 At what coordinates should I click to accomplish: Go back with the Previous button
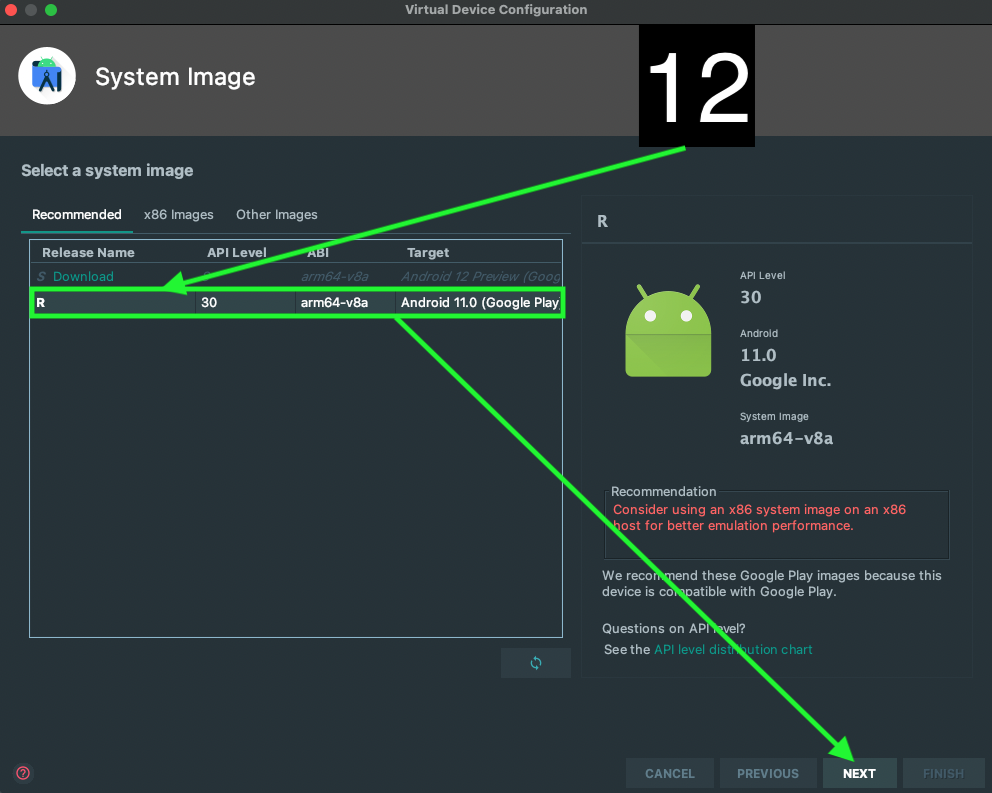point(767,773)
